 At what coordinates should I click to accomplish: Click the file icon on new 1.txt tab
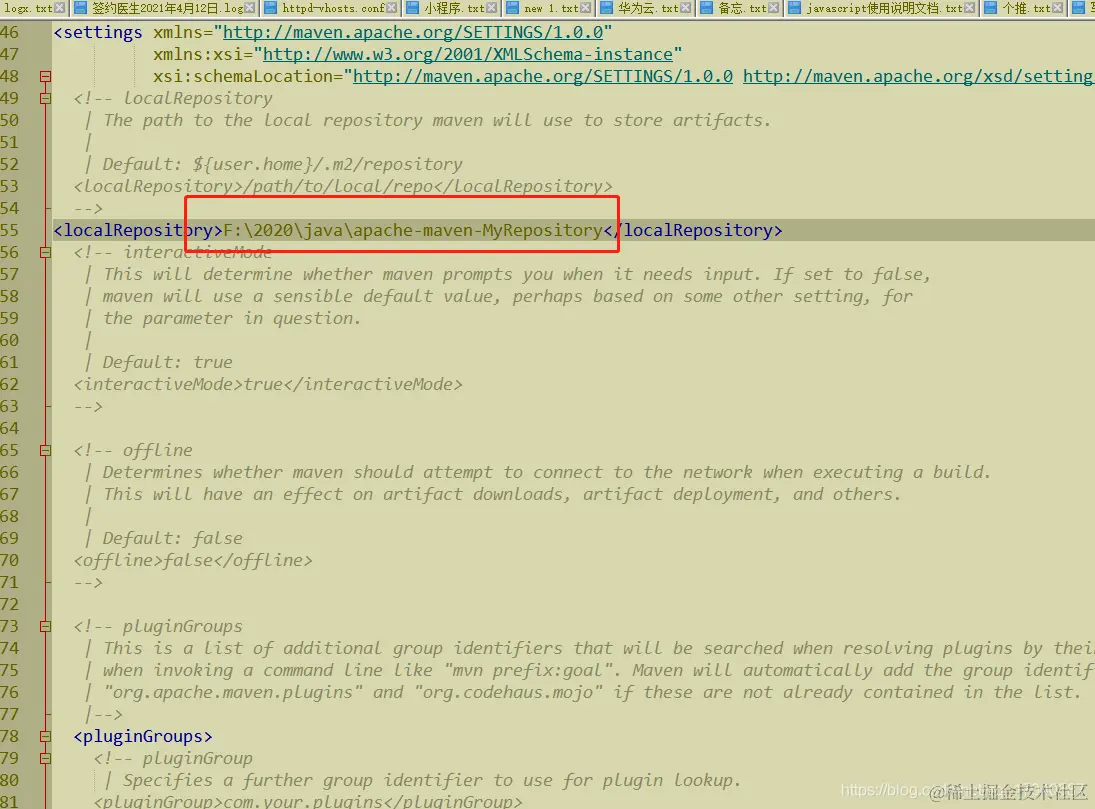[513, 8]
